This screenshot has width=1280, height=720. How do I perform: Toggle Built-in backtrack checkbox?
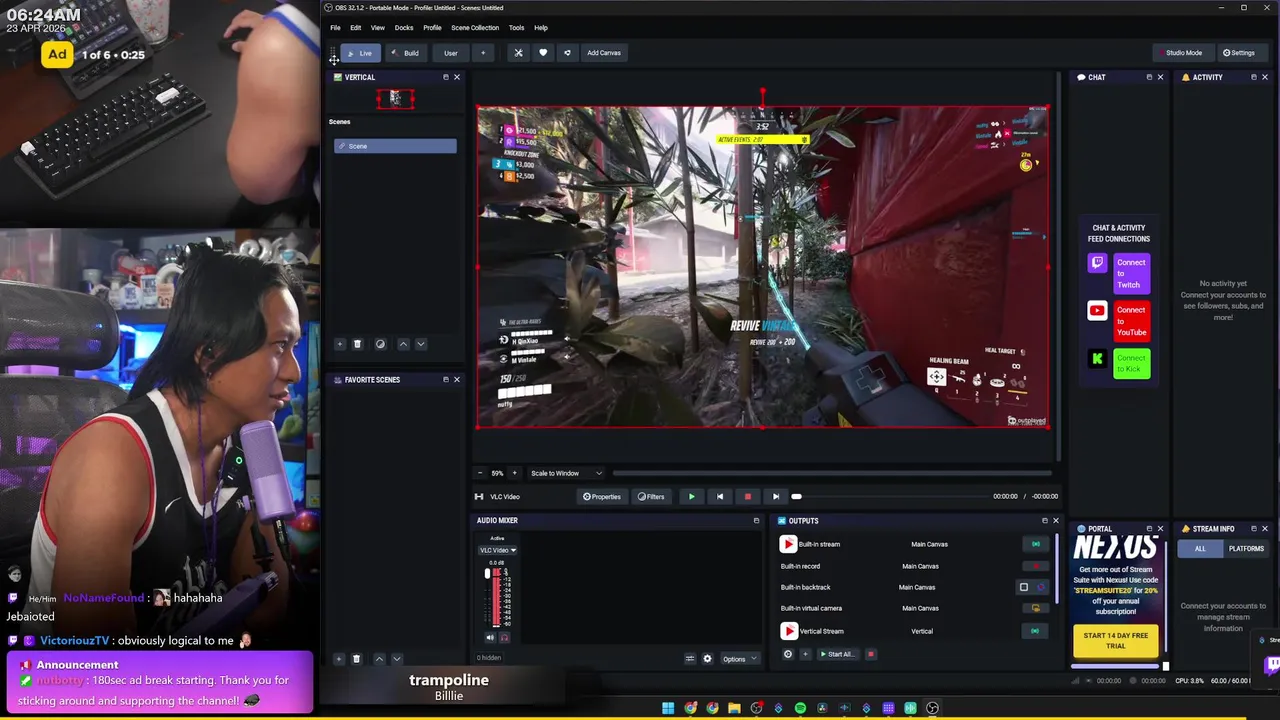[1023, 587]
